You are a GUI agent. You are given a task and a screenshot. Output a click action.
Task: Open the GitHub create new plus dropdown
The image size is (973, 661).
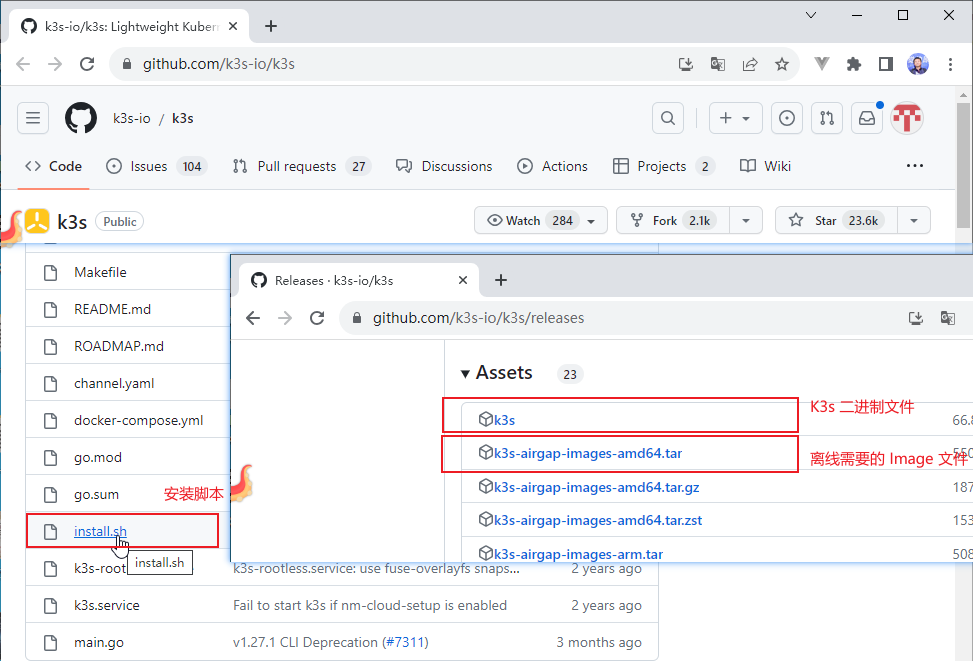point(735,118)
